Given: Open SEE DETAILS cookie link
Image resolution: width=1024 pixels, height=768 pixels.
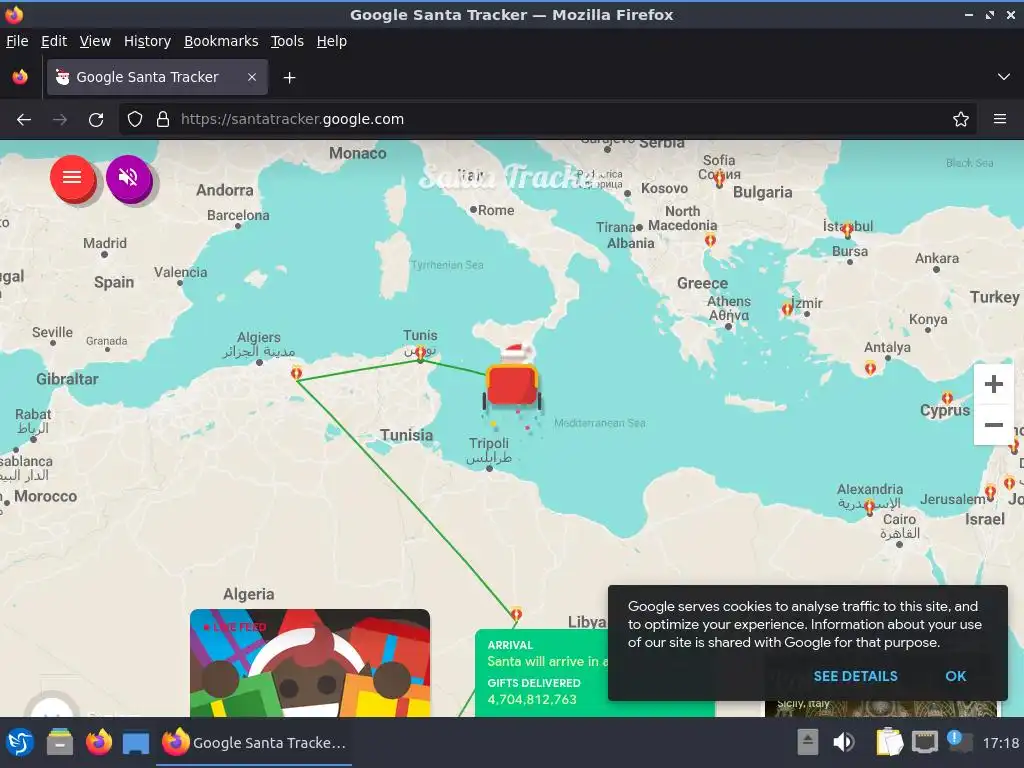Looking at the screenshot, I should pyautogui.click(x=855, y=676).
